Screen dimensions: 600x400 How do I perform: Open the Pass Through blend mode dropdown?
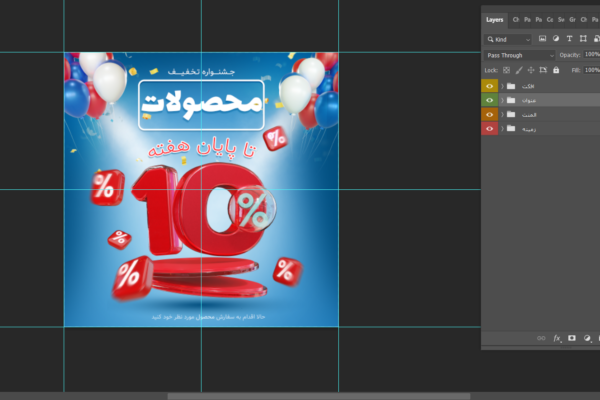click(x=518, y=55)
